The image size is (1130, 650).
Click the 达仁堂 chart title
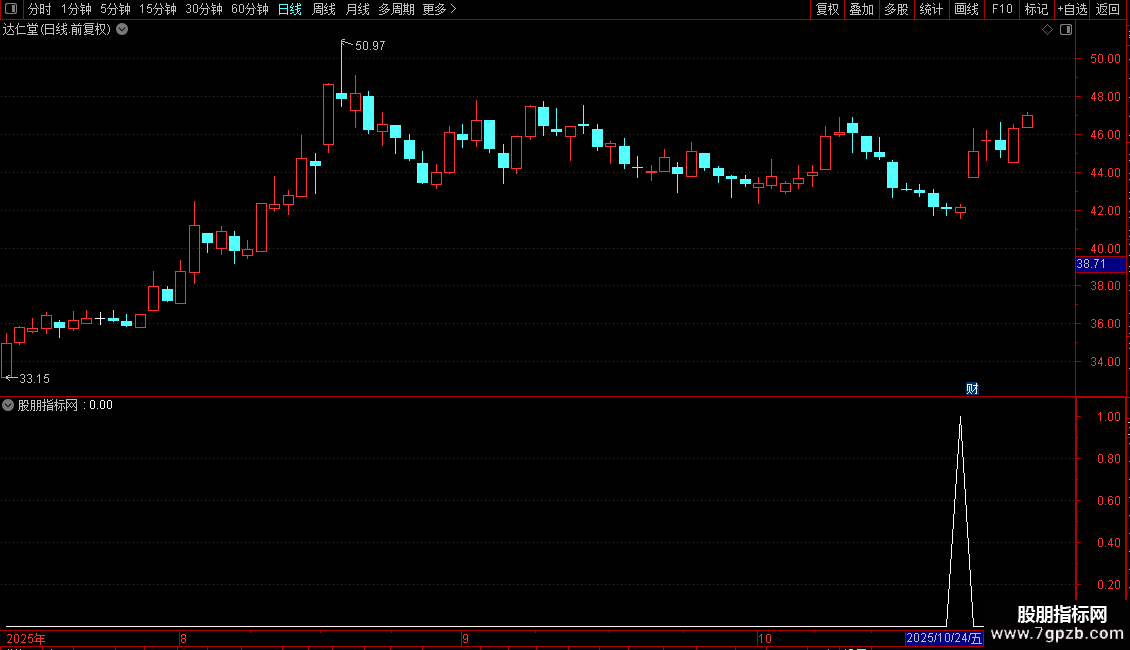[57, 30]
